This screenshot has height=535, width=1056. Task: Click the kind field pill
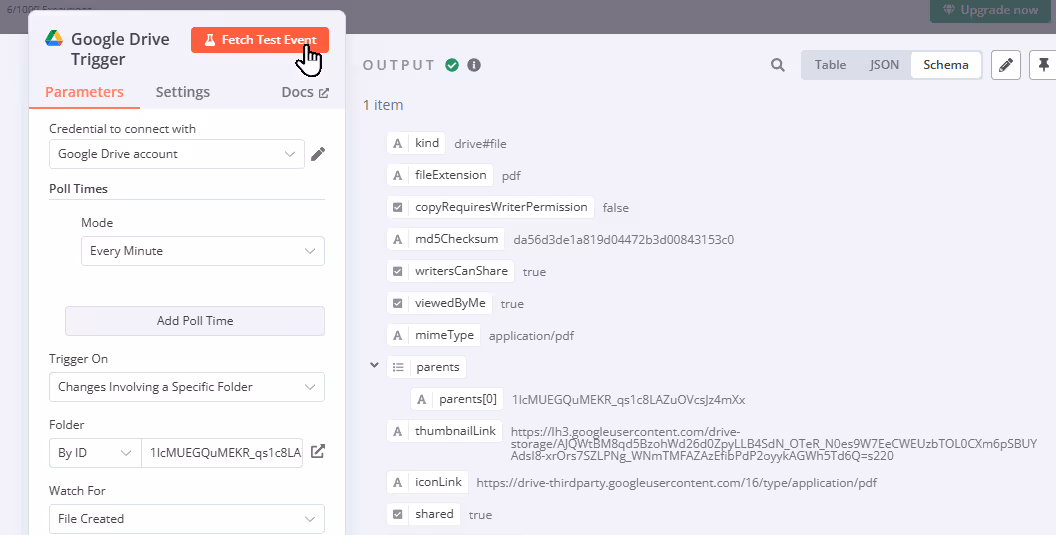tap(416, 143)
